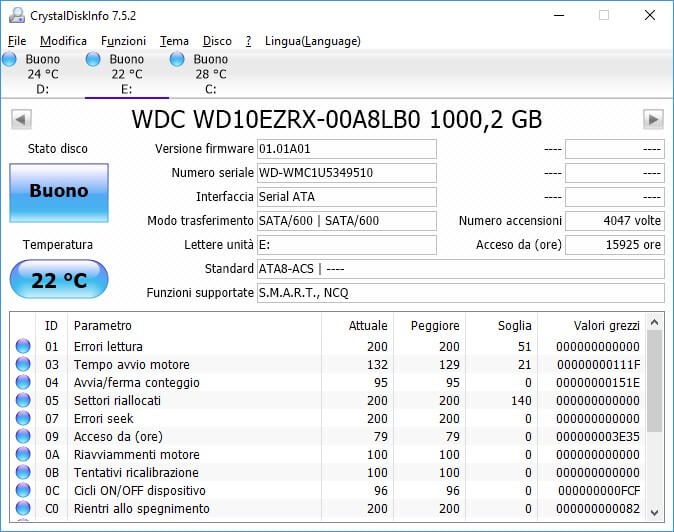Viewport: 674px width, 532px height.
Task: Click the Funzioni supportate field
Action: click(x=461, y=293)
